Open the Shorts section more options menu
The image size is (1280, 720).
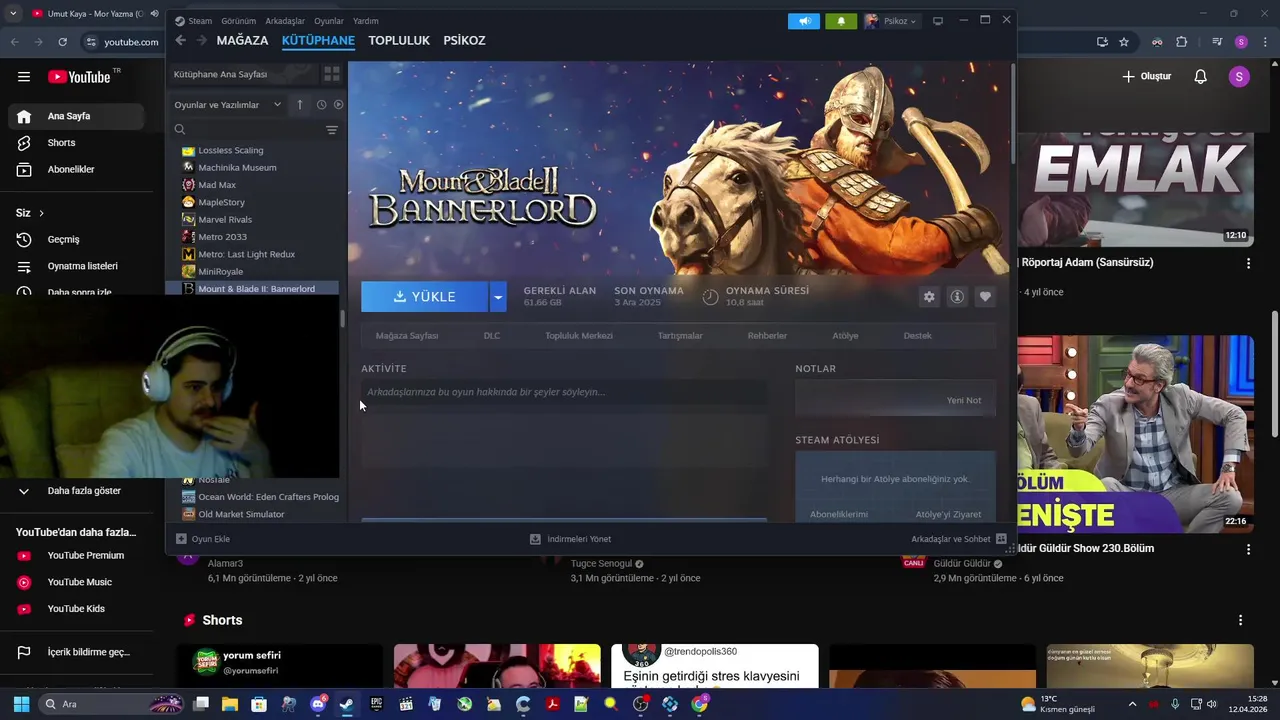click(1240, 620)
